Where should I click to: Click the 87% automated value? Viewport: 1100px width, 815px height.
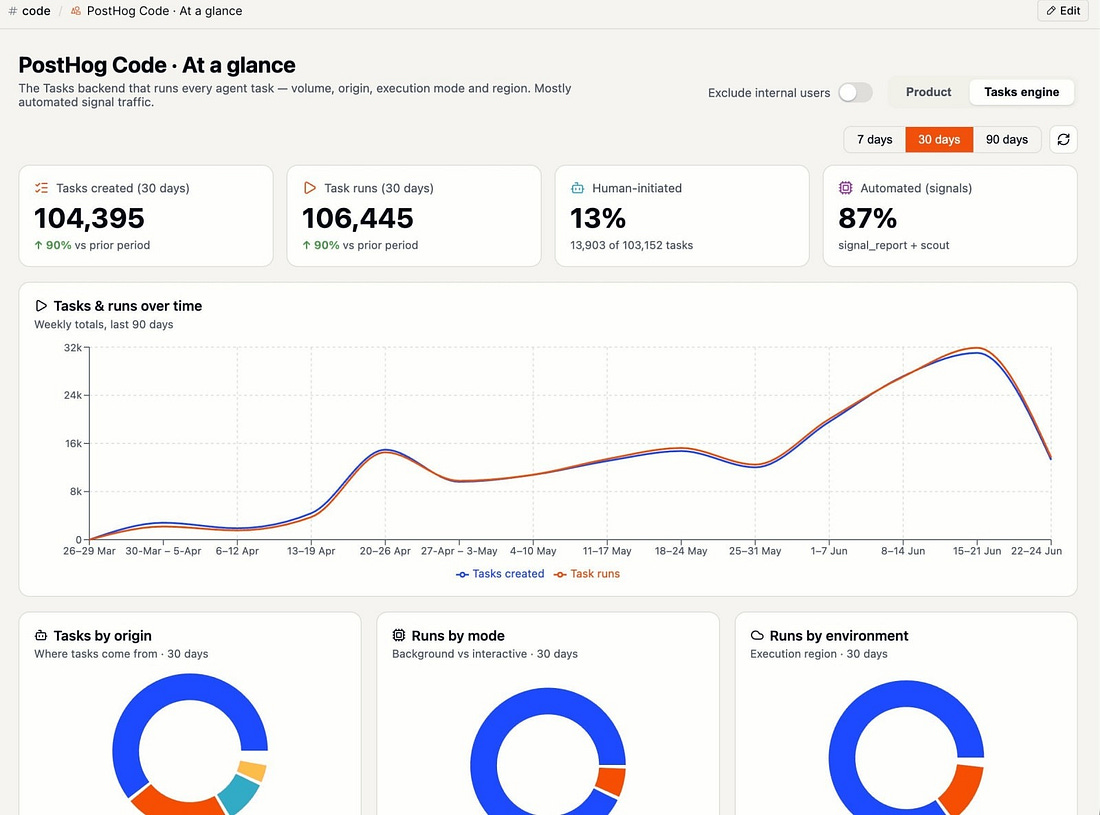(867, 218)
